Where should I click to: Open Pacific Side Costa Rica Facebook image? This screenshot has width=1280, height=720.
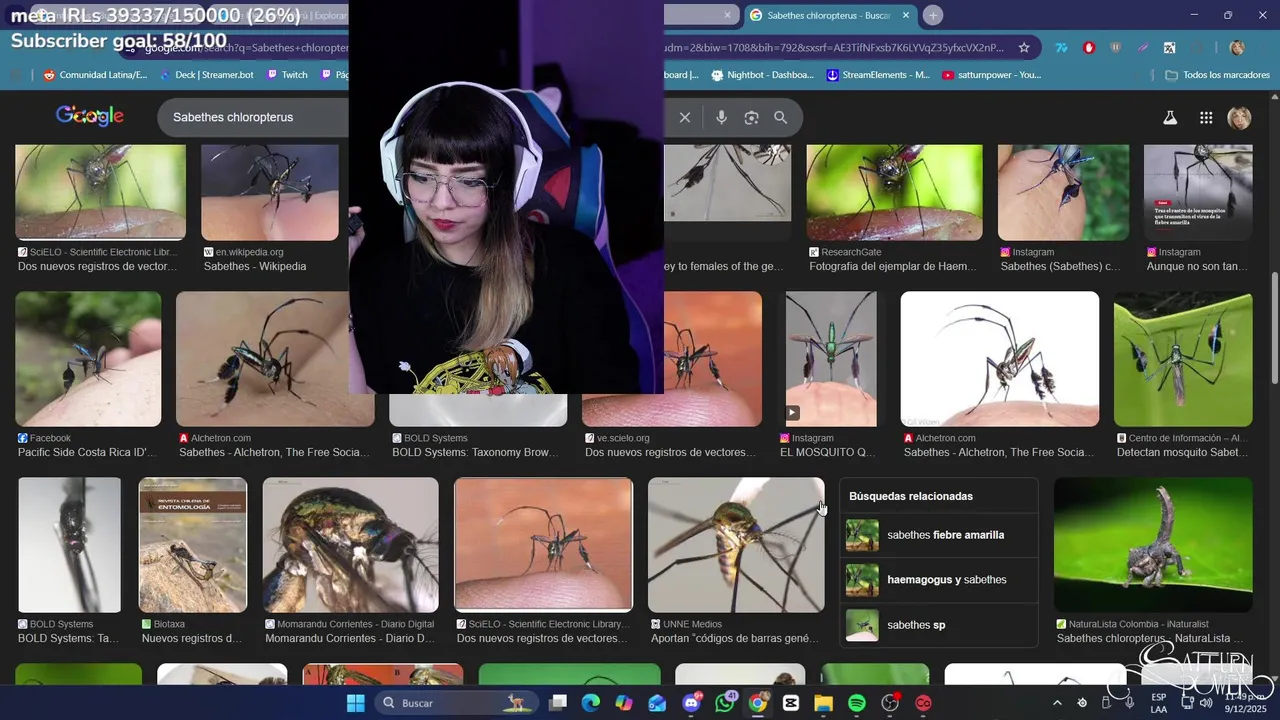(x=88, y=359)
